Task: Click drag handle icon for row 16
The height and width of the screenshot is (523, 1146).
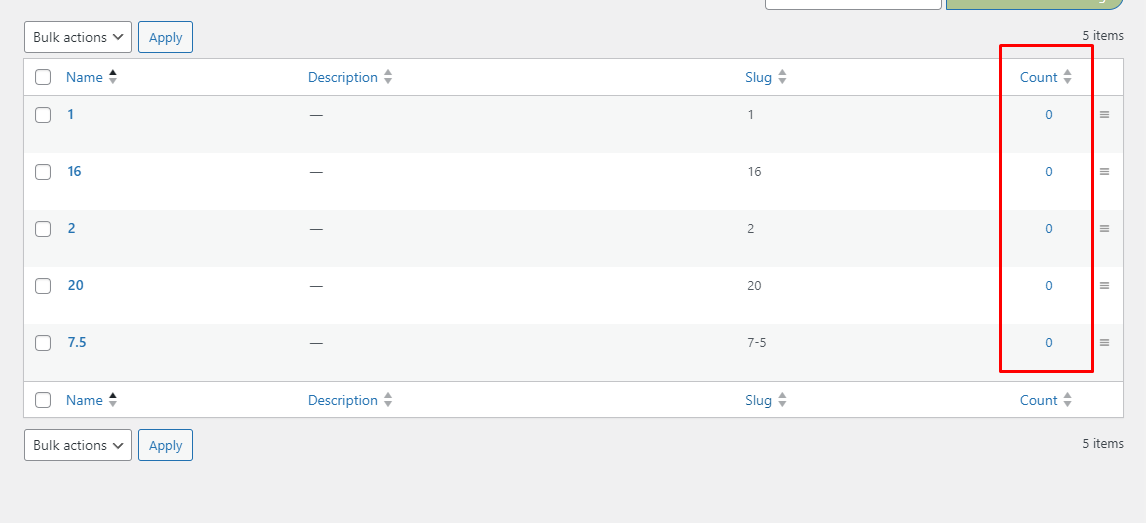Action: pyautogui.click(x=1105, y=172)
